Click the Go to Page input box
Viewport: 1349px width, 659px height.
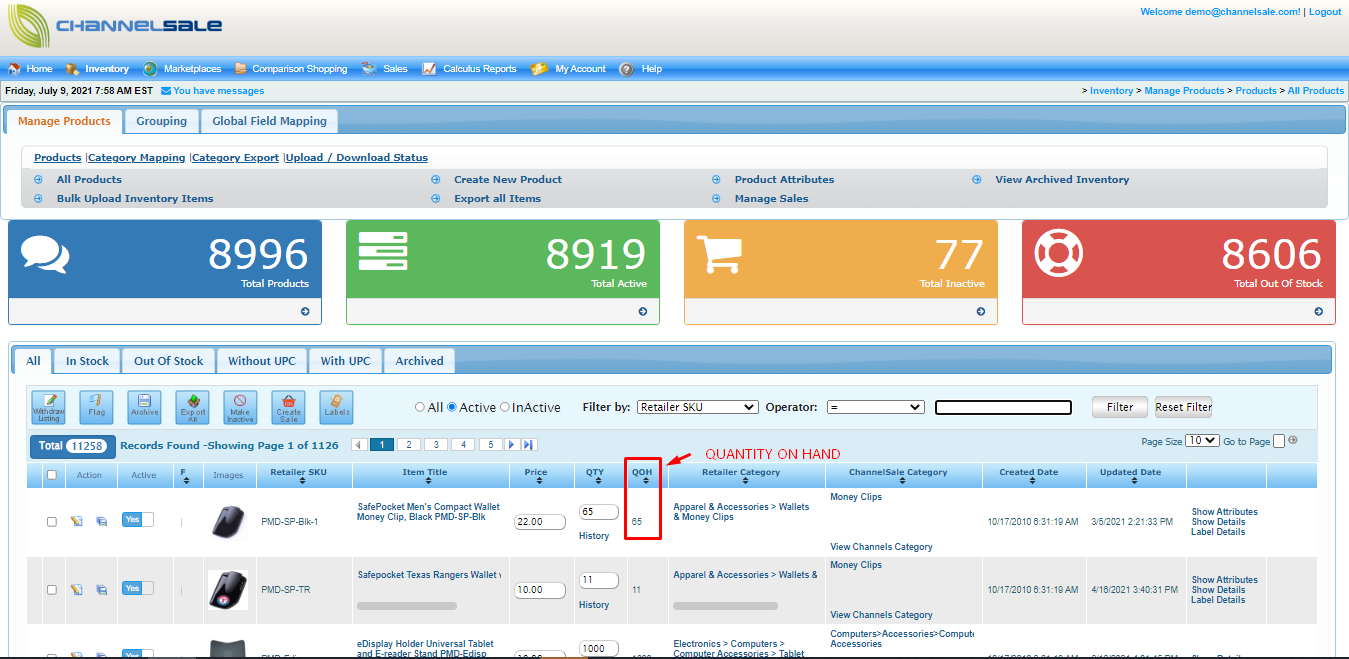[x=1279, y=441]
